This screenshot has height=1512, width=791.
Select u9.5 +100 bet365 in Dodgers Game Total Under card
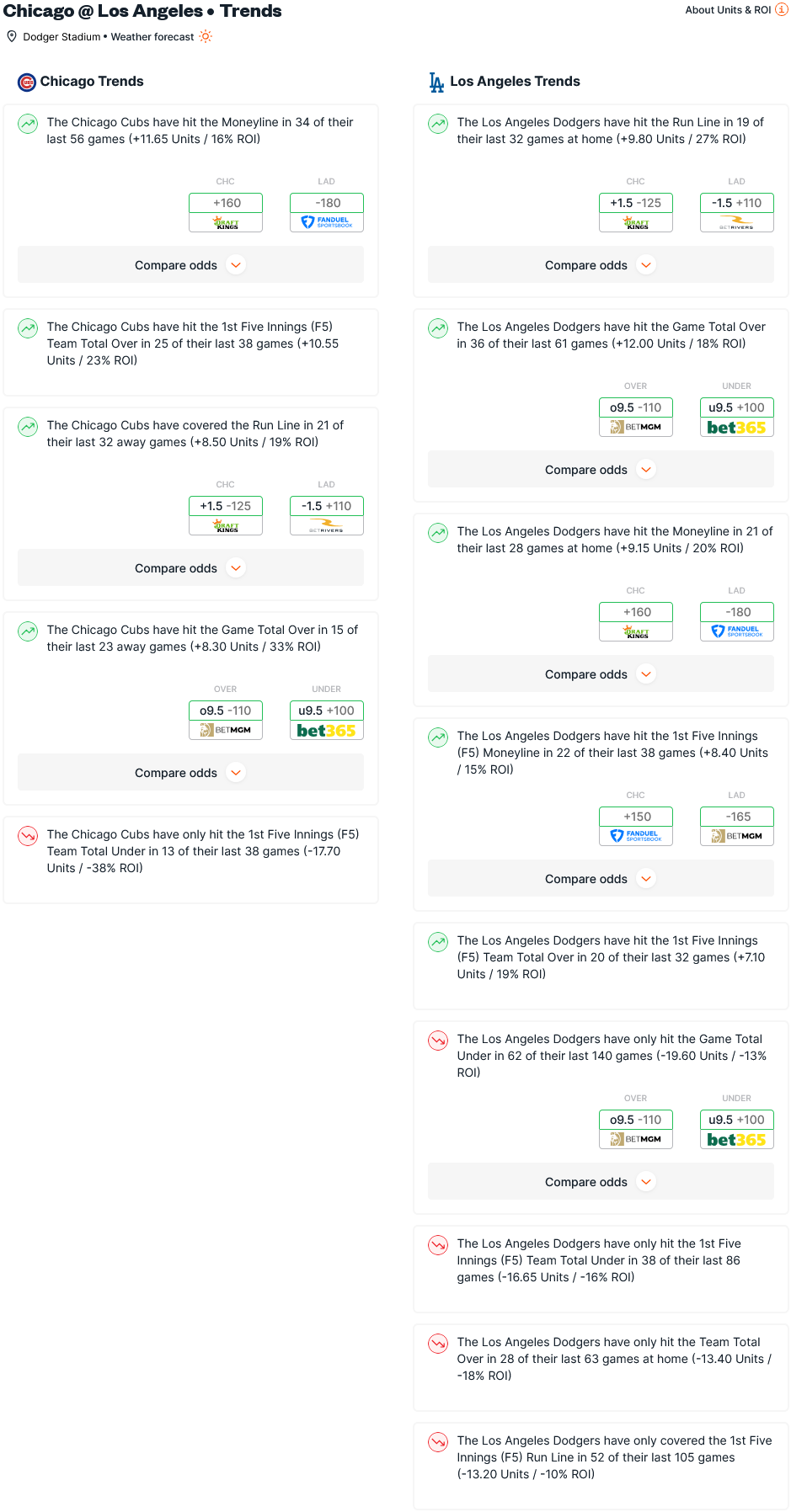coord(737,1129)
